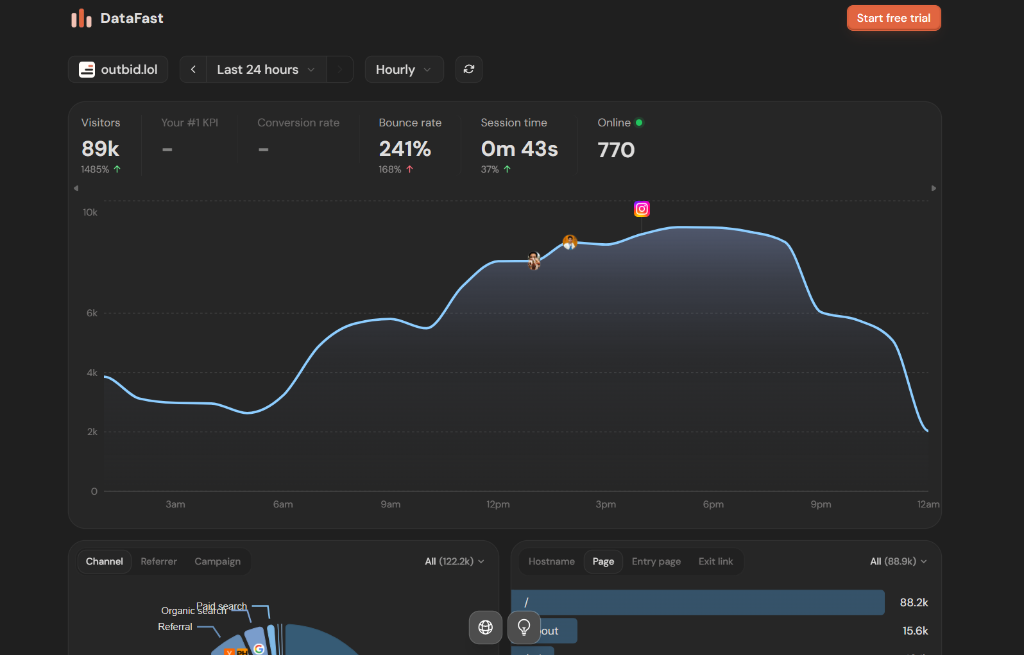
Task: Open the All (122.2k) filter dropdown
Action: point(455,562)
